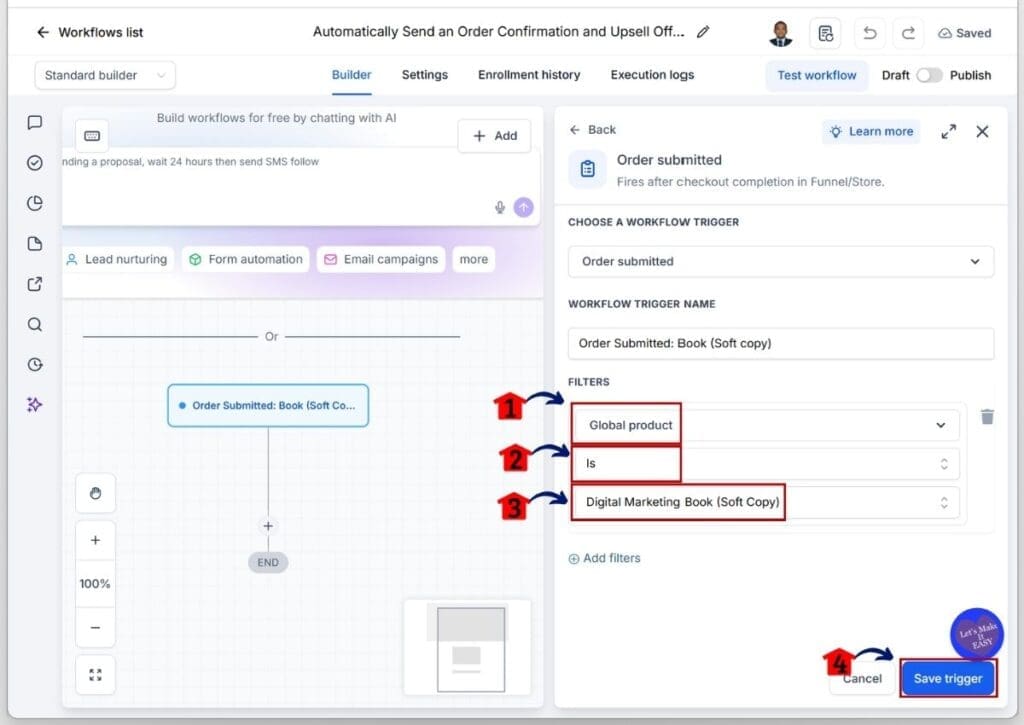Screen dimensions: 1024x725
Task: Open the checkmark circle sidebar icon
Action: point(35,163)
